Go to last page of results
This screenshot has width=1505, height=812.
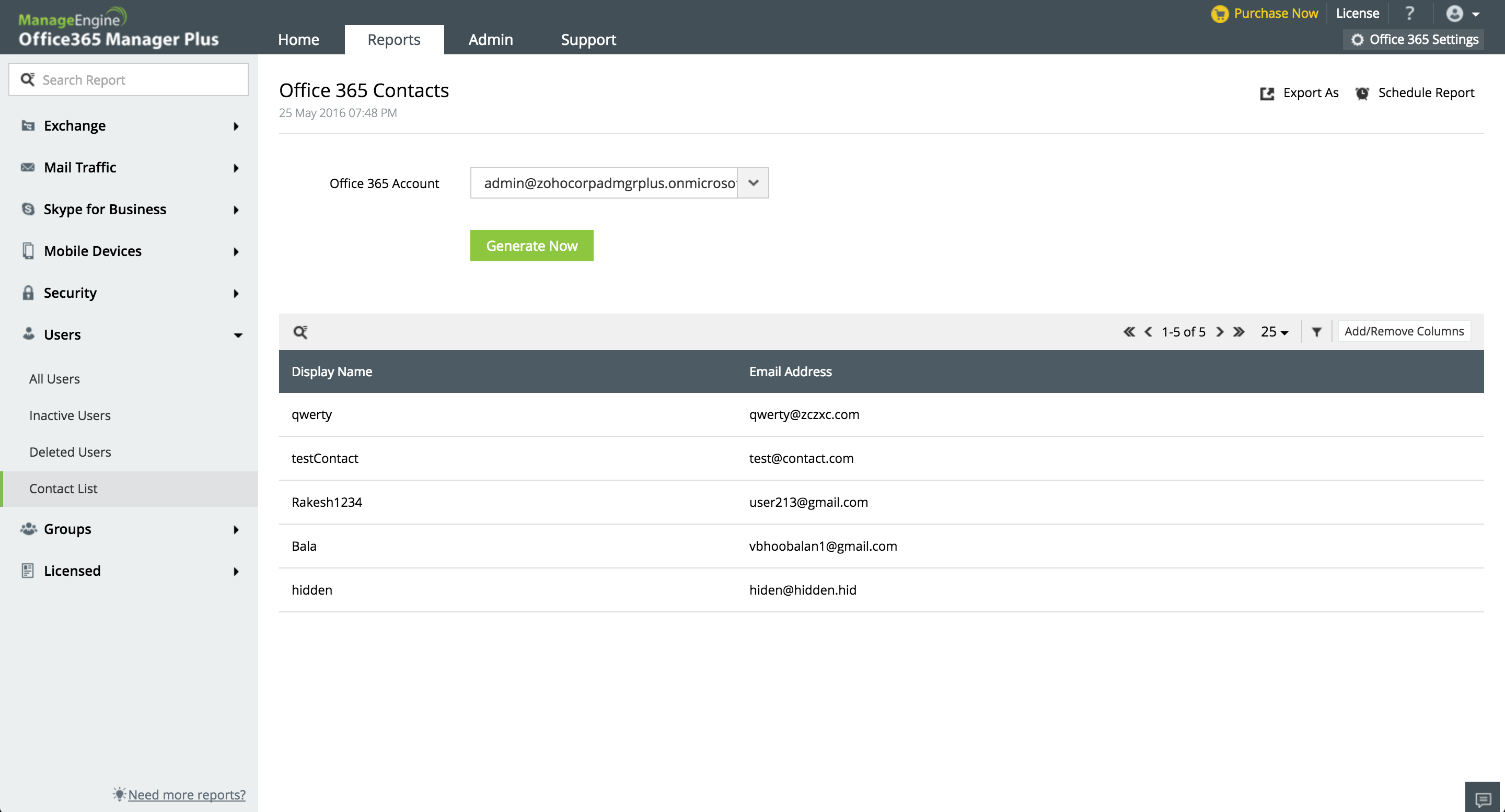click(1238, 332)
